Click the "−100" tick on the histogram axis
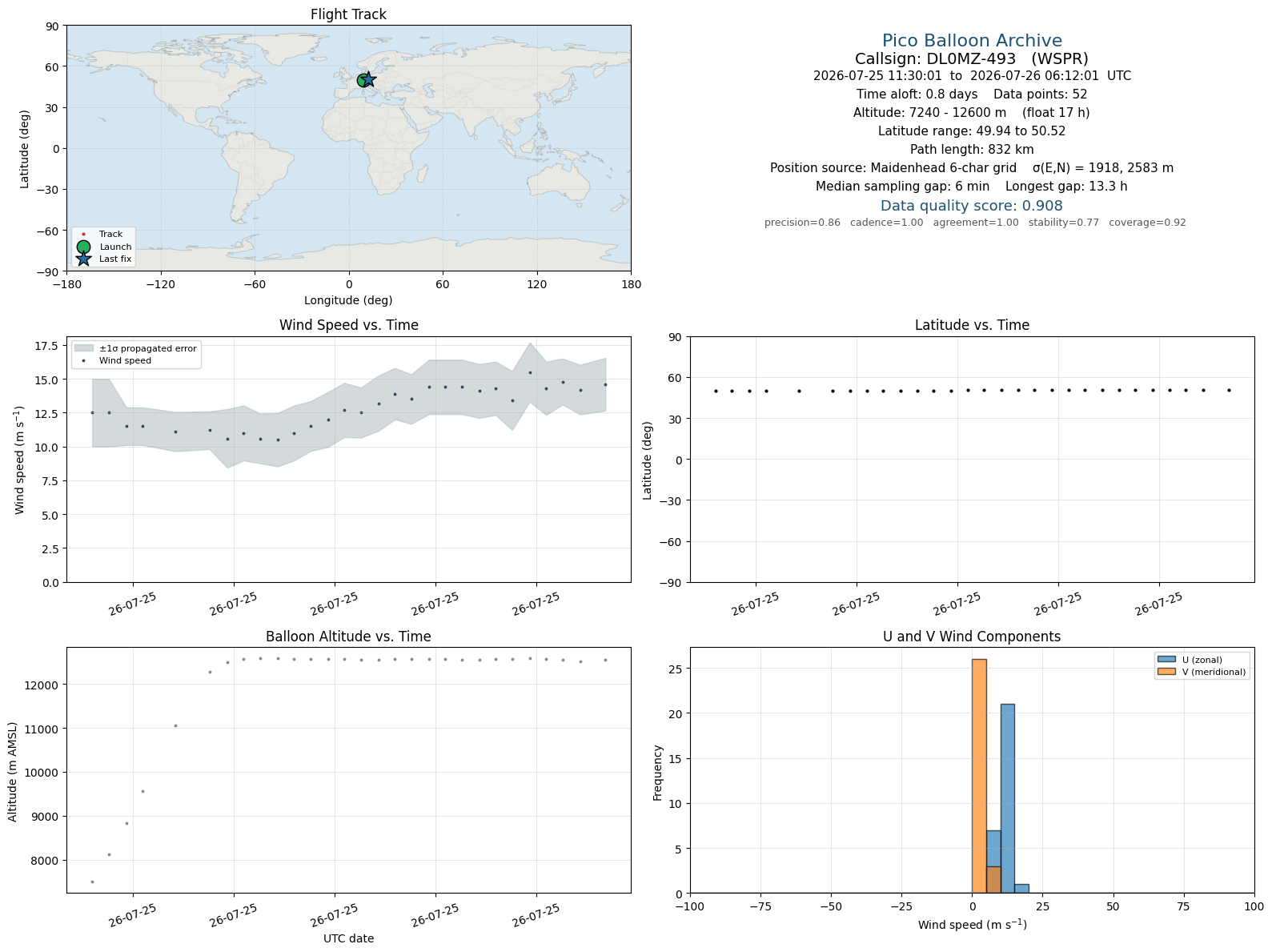This screenshot has width=1272, height=952. coord(690,907)
